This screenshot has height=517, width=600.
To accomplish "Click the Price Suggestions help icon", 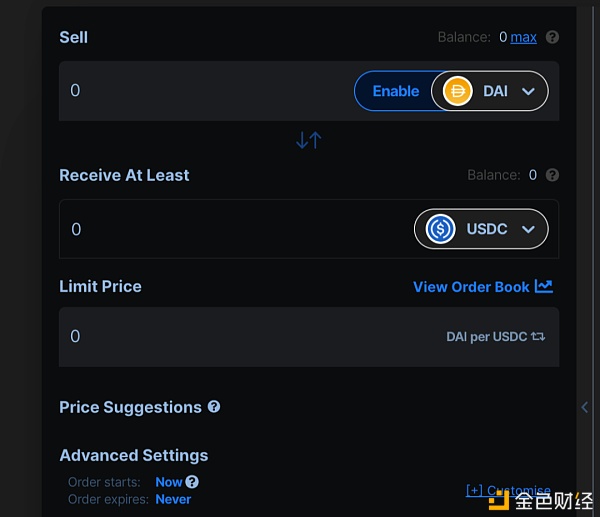I will pos(214,407).
